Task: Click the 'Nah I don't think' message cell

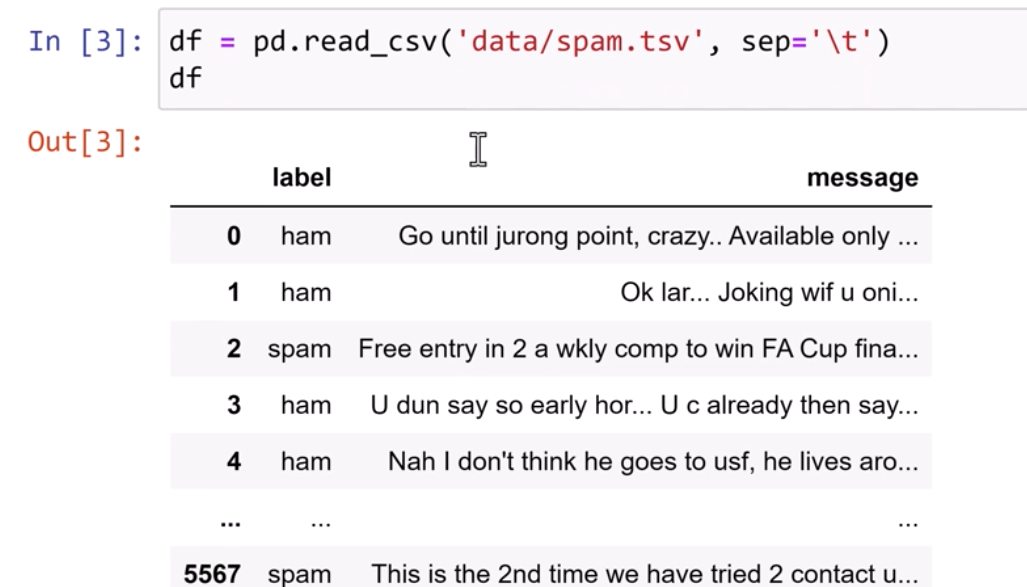Action: click(652, 461)
